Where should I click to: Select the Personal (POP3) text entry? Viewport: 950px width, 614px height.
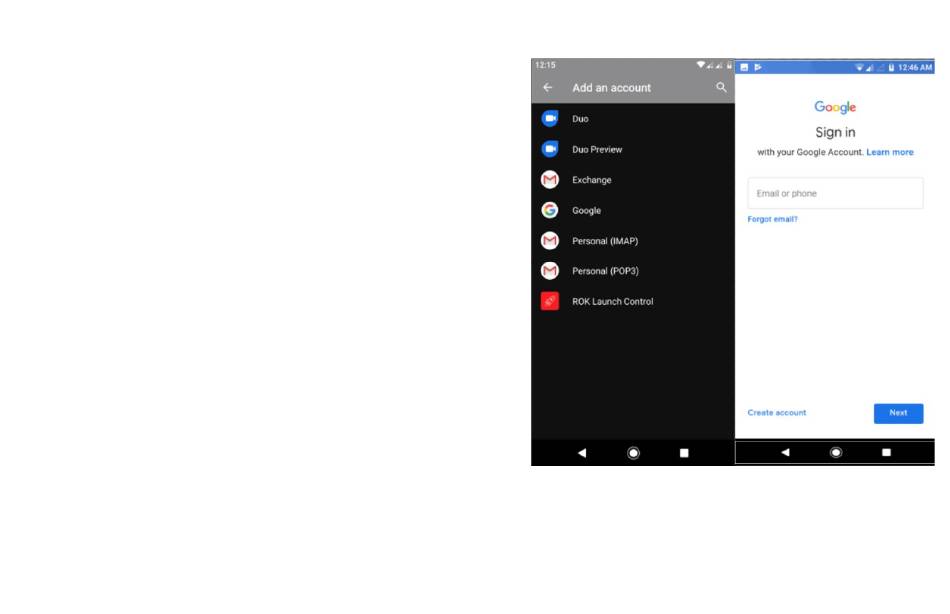(604, 271)
